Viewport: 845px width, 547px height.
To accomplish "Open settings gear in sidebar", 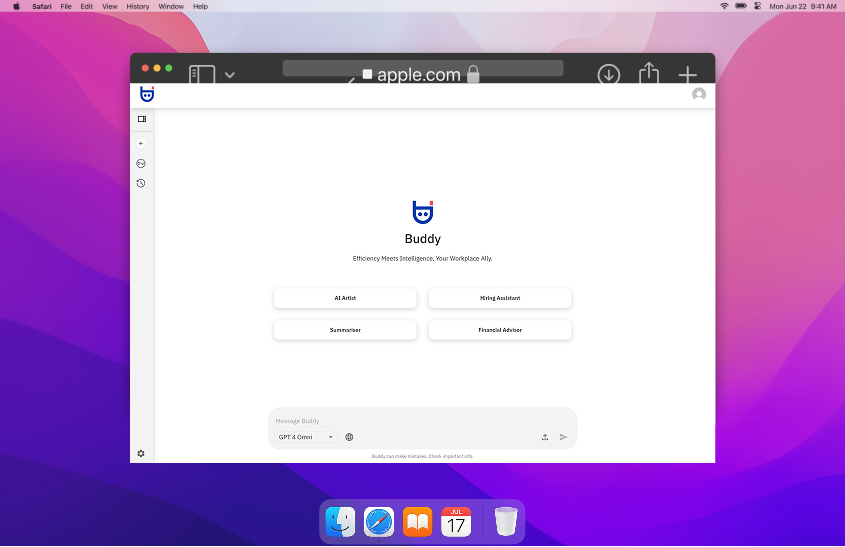I will (x=141, y=454).
